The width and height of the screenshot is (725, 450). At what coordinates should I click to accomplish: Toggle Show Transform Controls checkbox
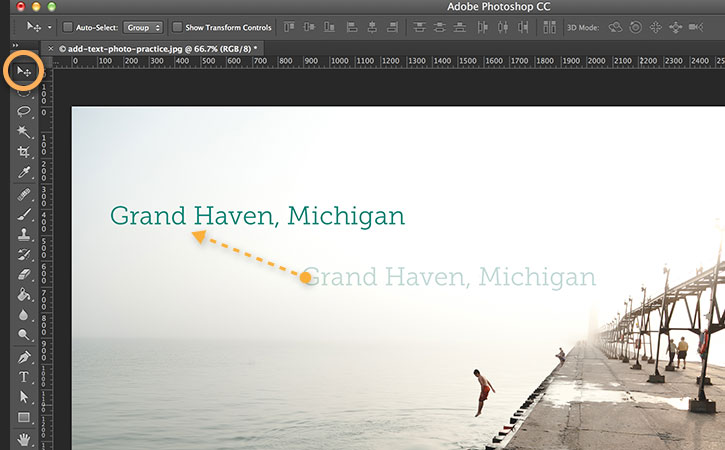(177, 27)
